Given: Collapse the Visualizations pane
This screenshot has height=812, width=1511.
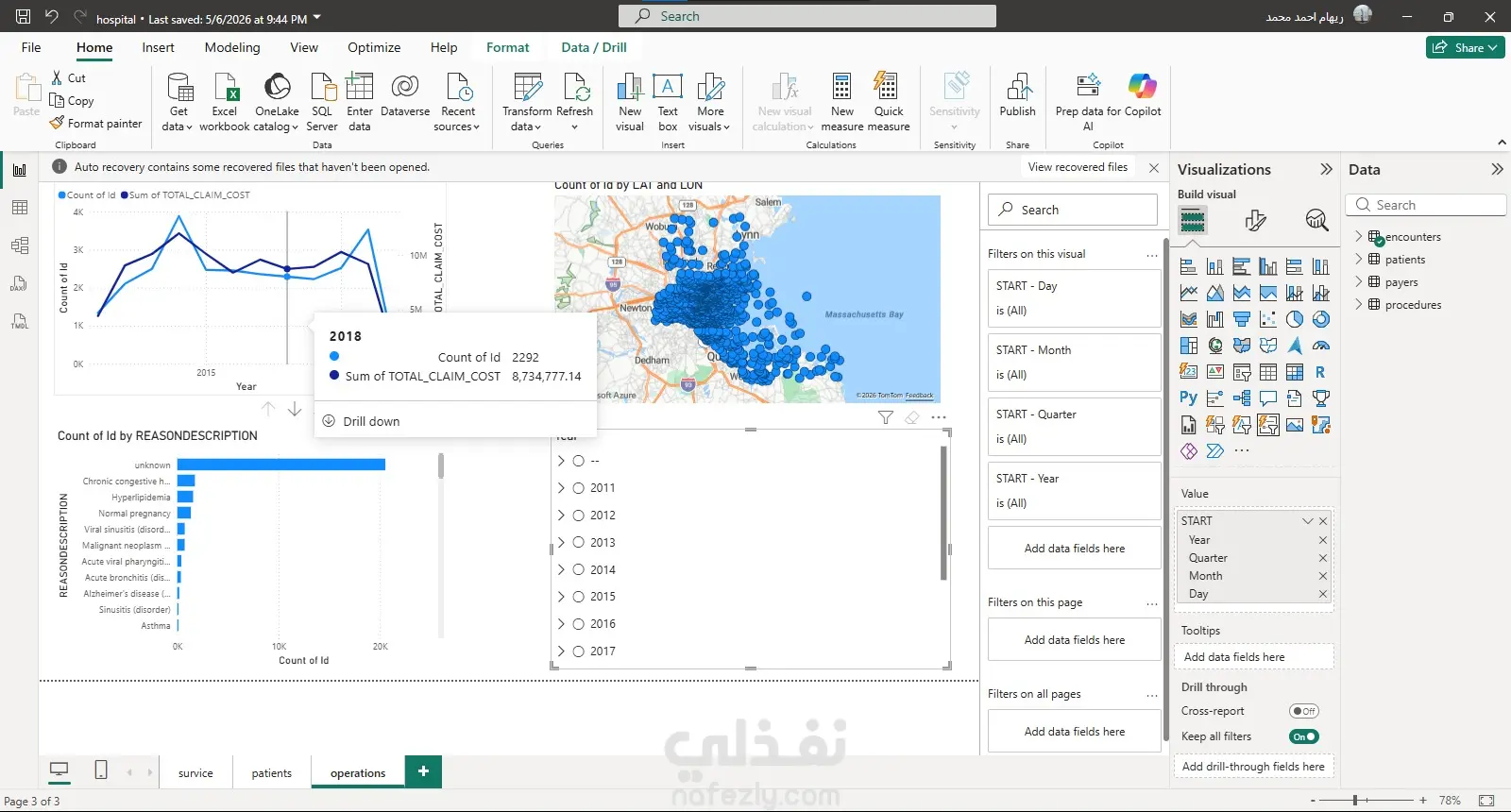Looking at the screenshot, I should tap(1326, 169).
